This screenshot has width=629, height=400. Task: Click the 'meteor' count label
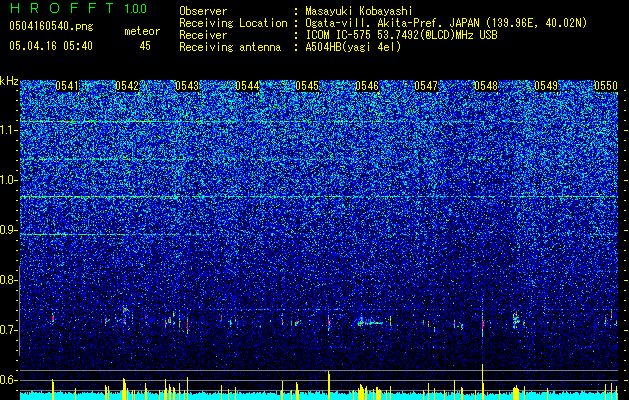coord(142,31)
